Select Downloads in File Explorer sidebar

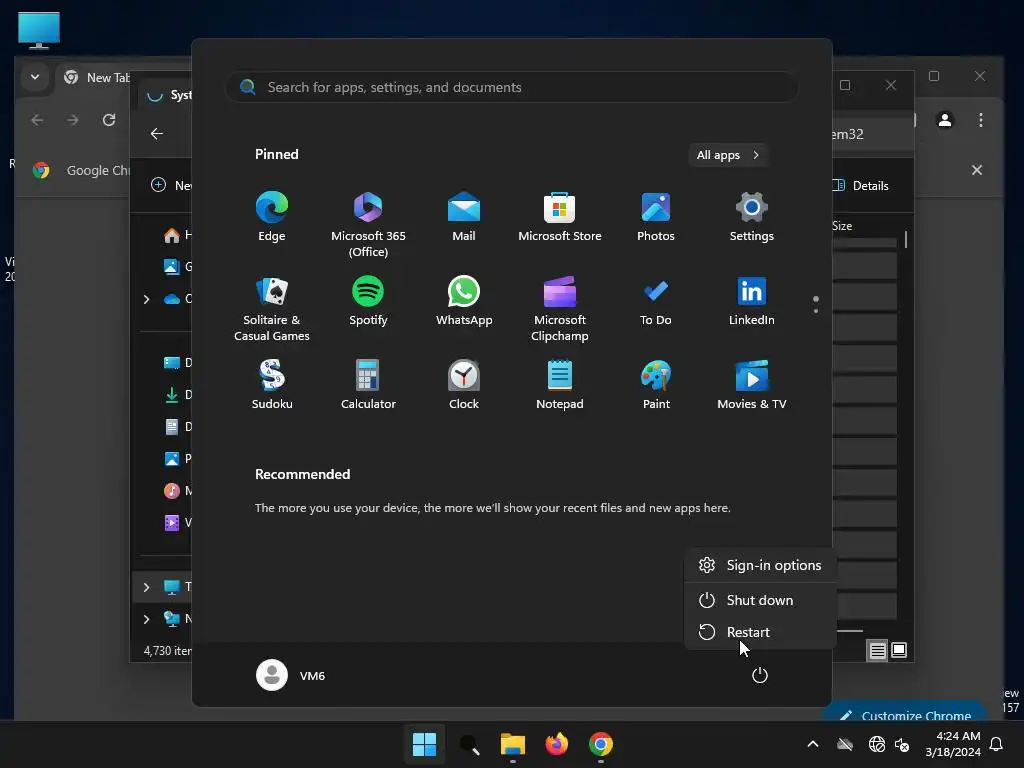pos(177,394)
